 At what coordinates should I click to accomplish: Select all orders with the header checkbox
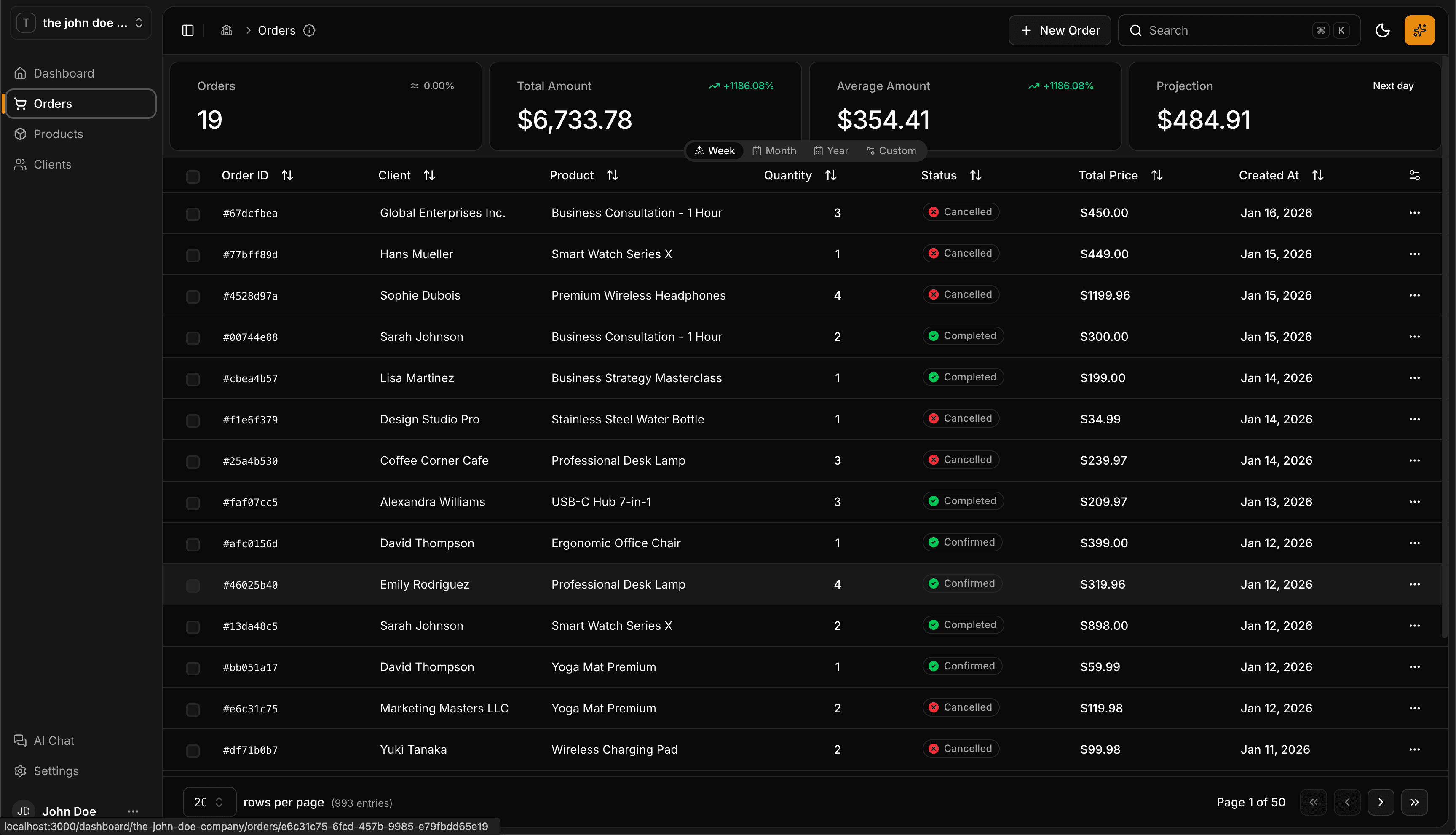tap(193, 177)
